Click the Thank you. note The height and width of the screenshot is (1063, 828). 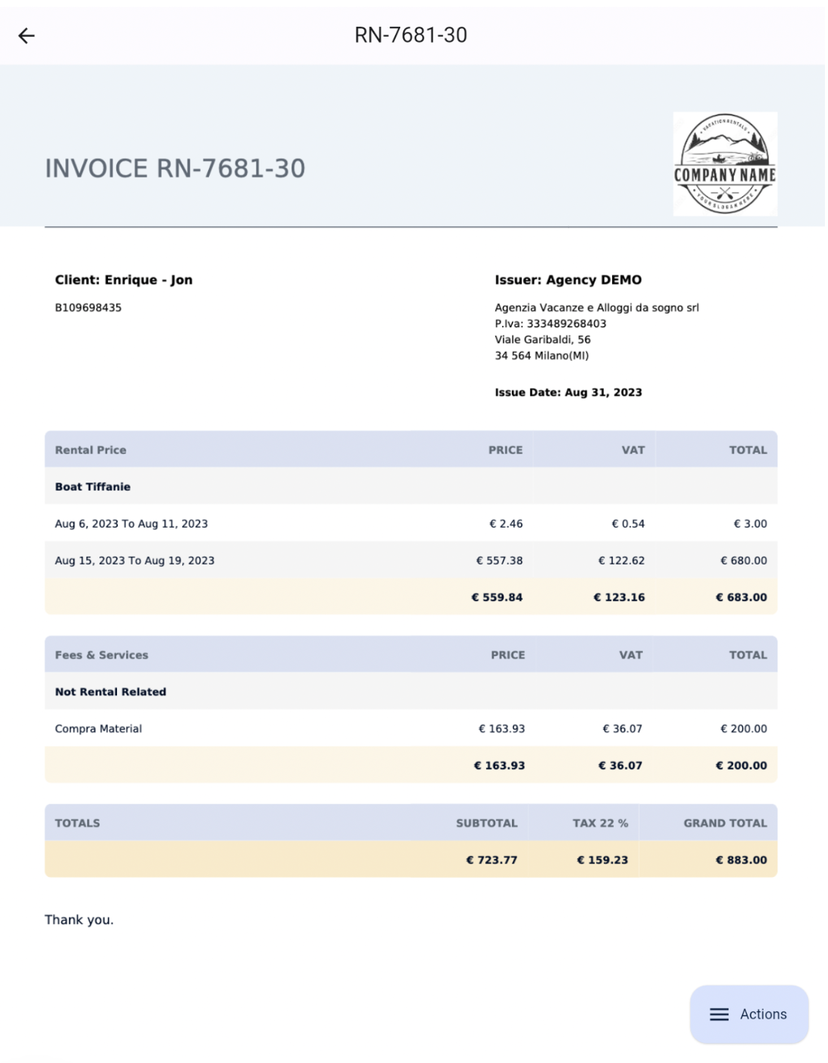(x=79, y=920)
